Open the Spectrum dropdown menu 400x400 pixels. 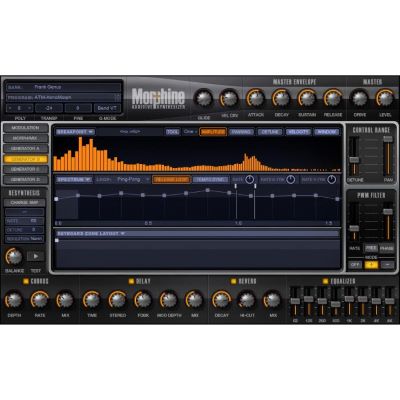pyautogui.click(x=74, y=180)
